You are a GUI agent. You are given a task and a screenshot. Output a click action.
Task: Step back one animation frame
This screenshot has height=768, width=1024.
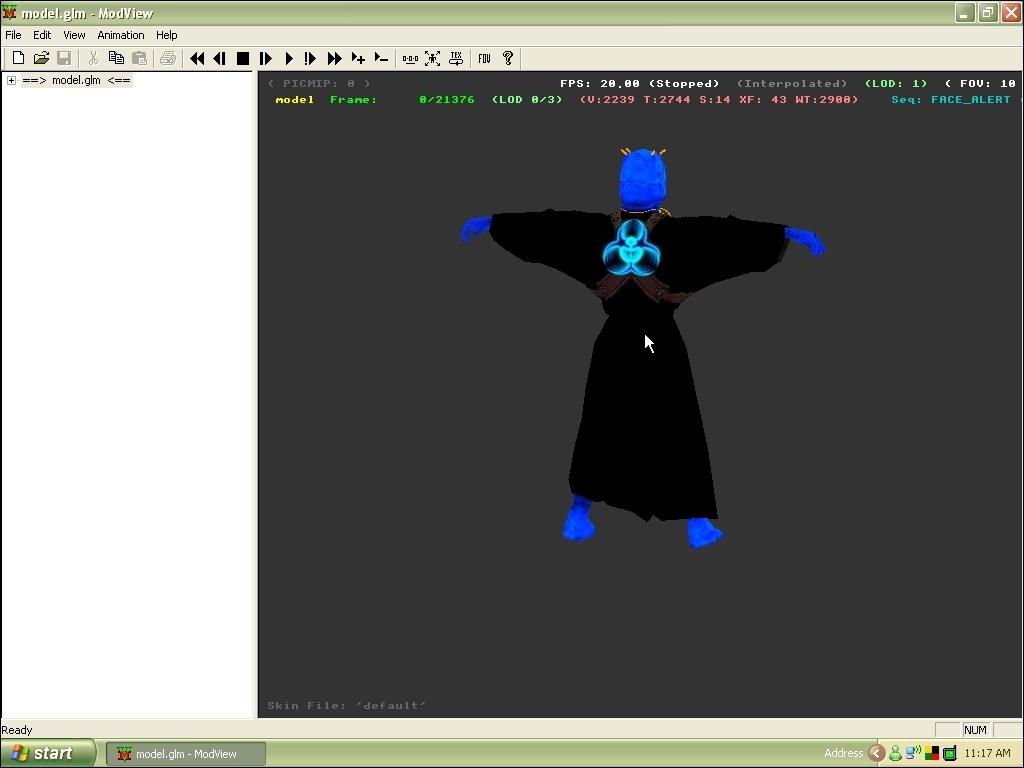coord(219,59)
